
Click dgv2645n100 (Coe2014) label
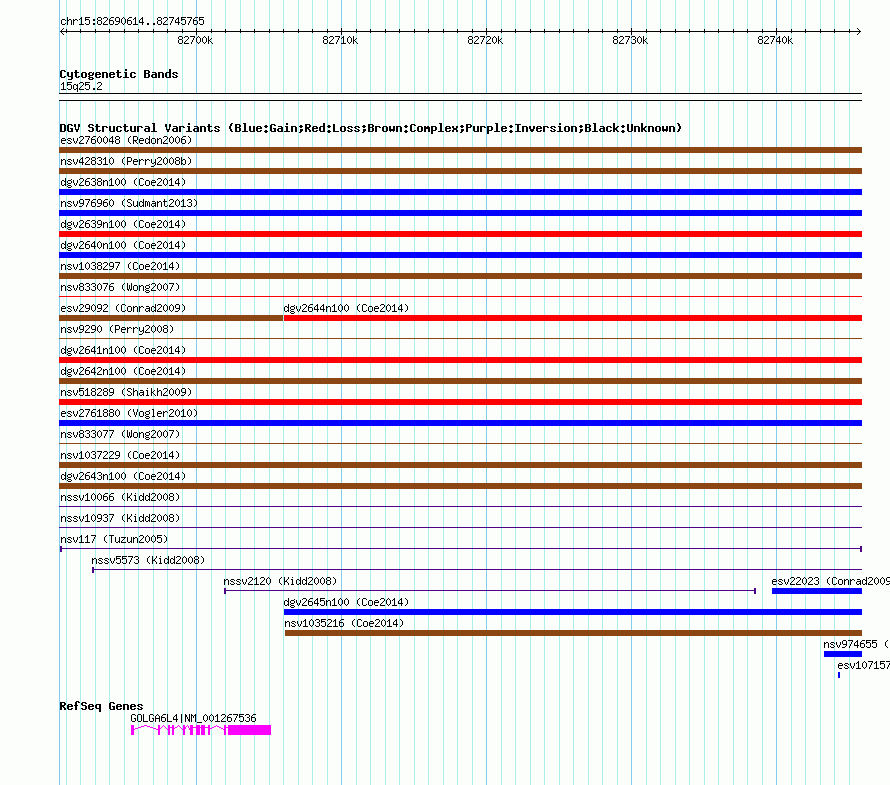[346, 602]
